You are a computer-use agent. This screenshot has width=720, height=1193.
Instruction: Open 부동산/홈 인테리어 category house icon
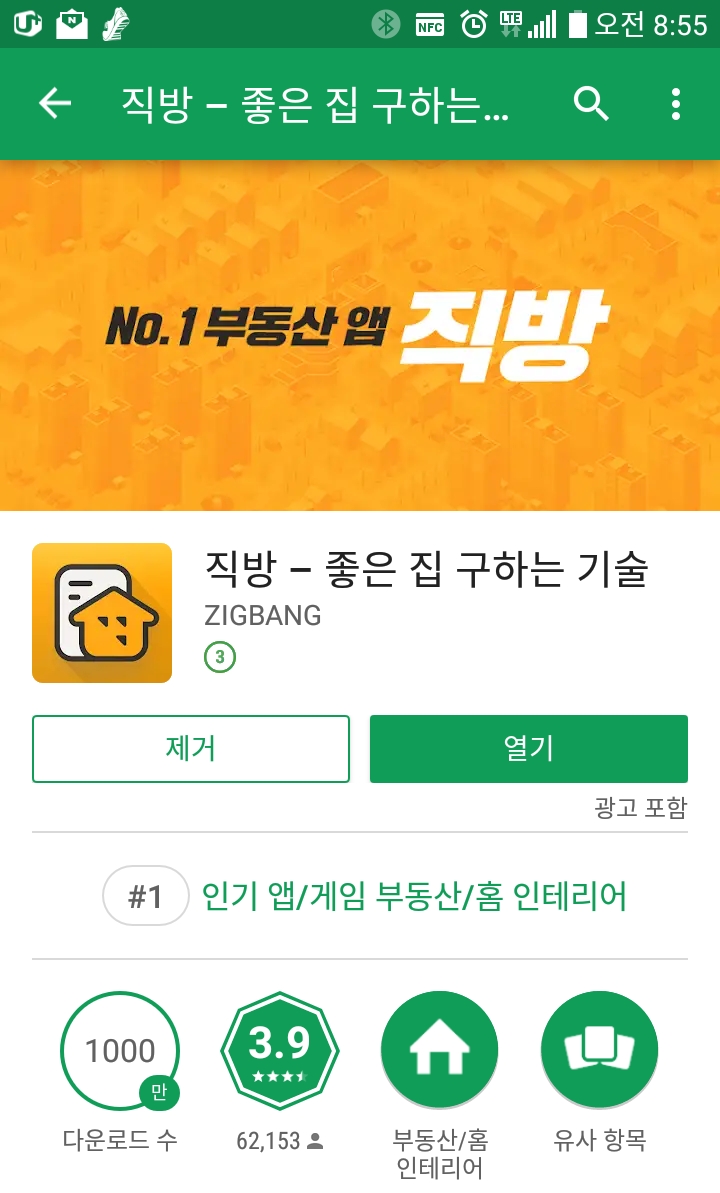439,1051
